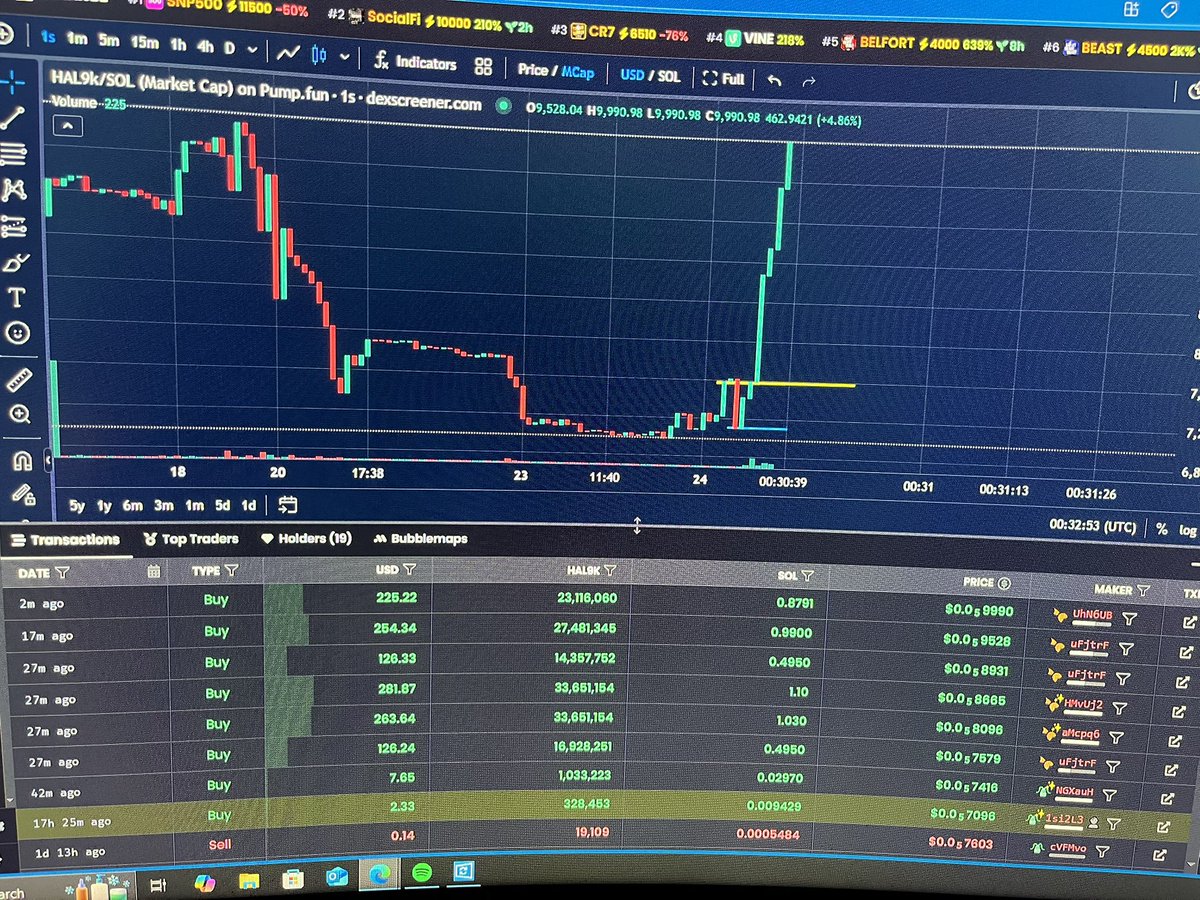Select the 1s timeframe
Image resolution: width=1200 pixels, height=900 pixels.
(x=48, y=36)
